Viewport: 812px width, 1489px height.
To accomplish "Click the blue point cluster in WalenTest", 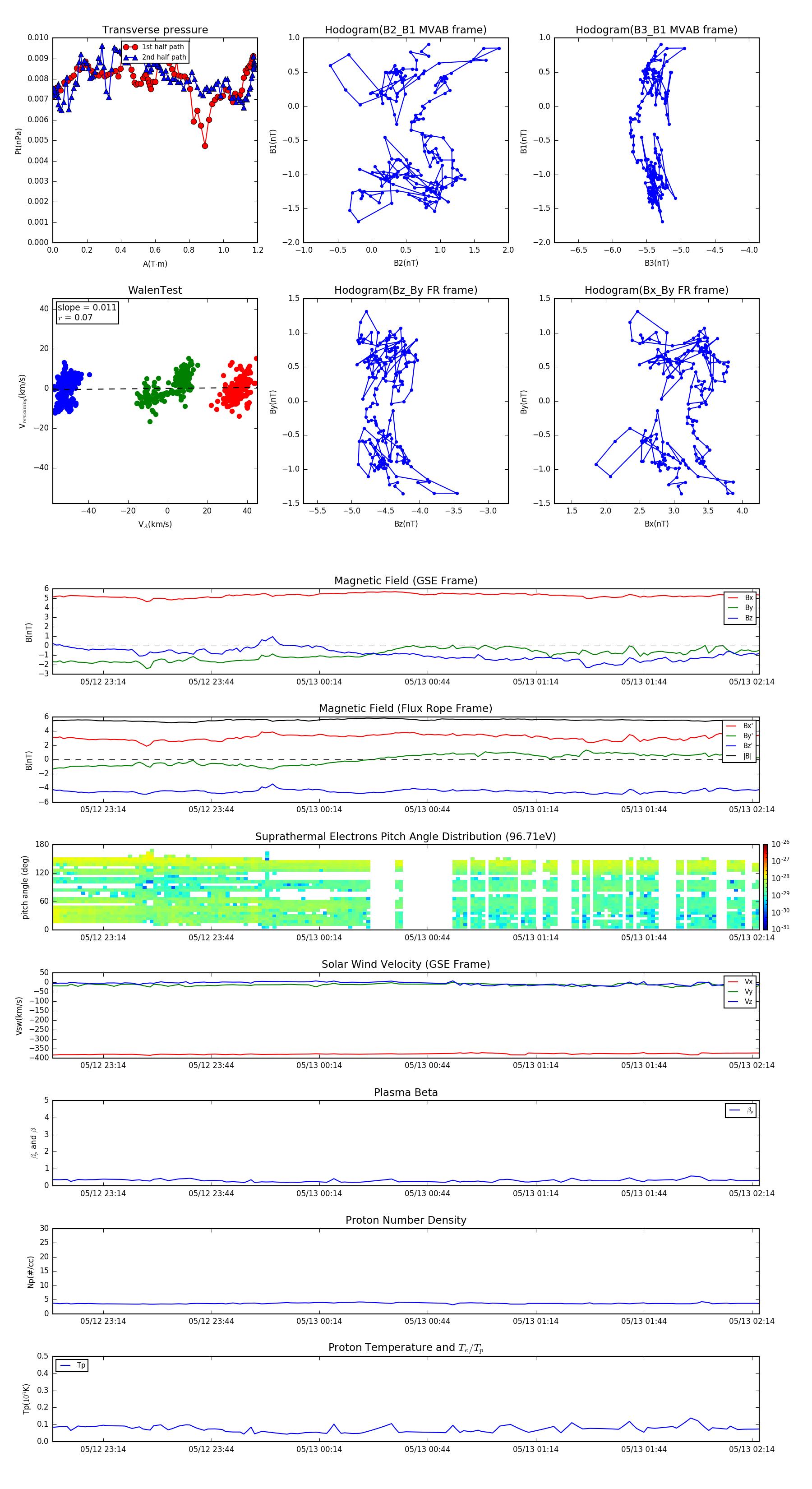I will 68,388.
